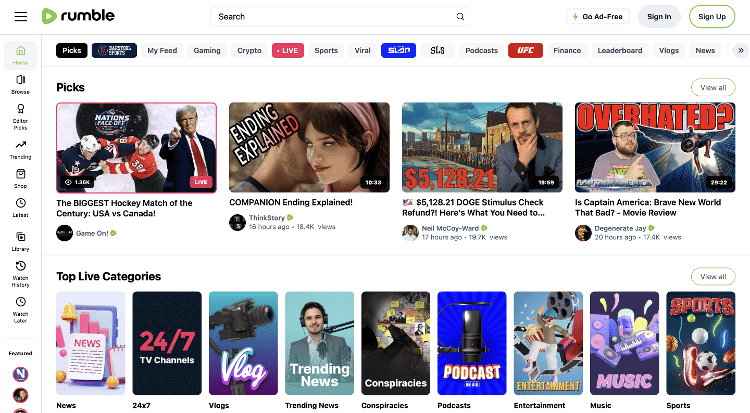This screenshot has height=413, width=750.
Task: Open title 'COMPANION Ending Explained!'
Action: [291, 202]
